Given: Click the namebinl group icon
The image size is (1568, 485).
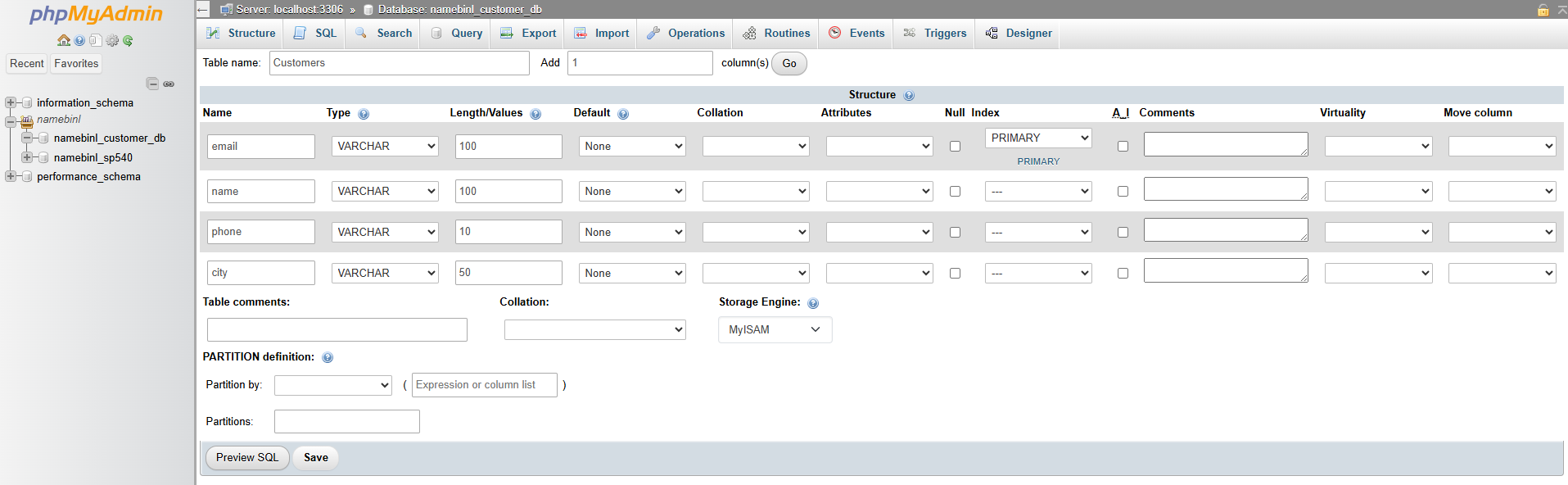Looking at the screenshot, I should pos(27,121).
